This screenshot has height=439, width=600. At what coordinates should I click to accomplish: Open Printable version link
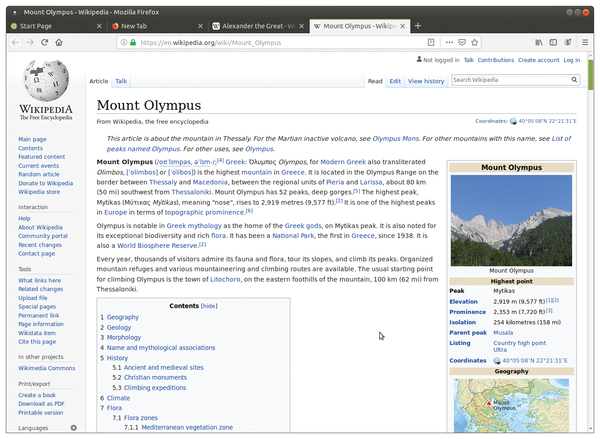coord(41,413)
